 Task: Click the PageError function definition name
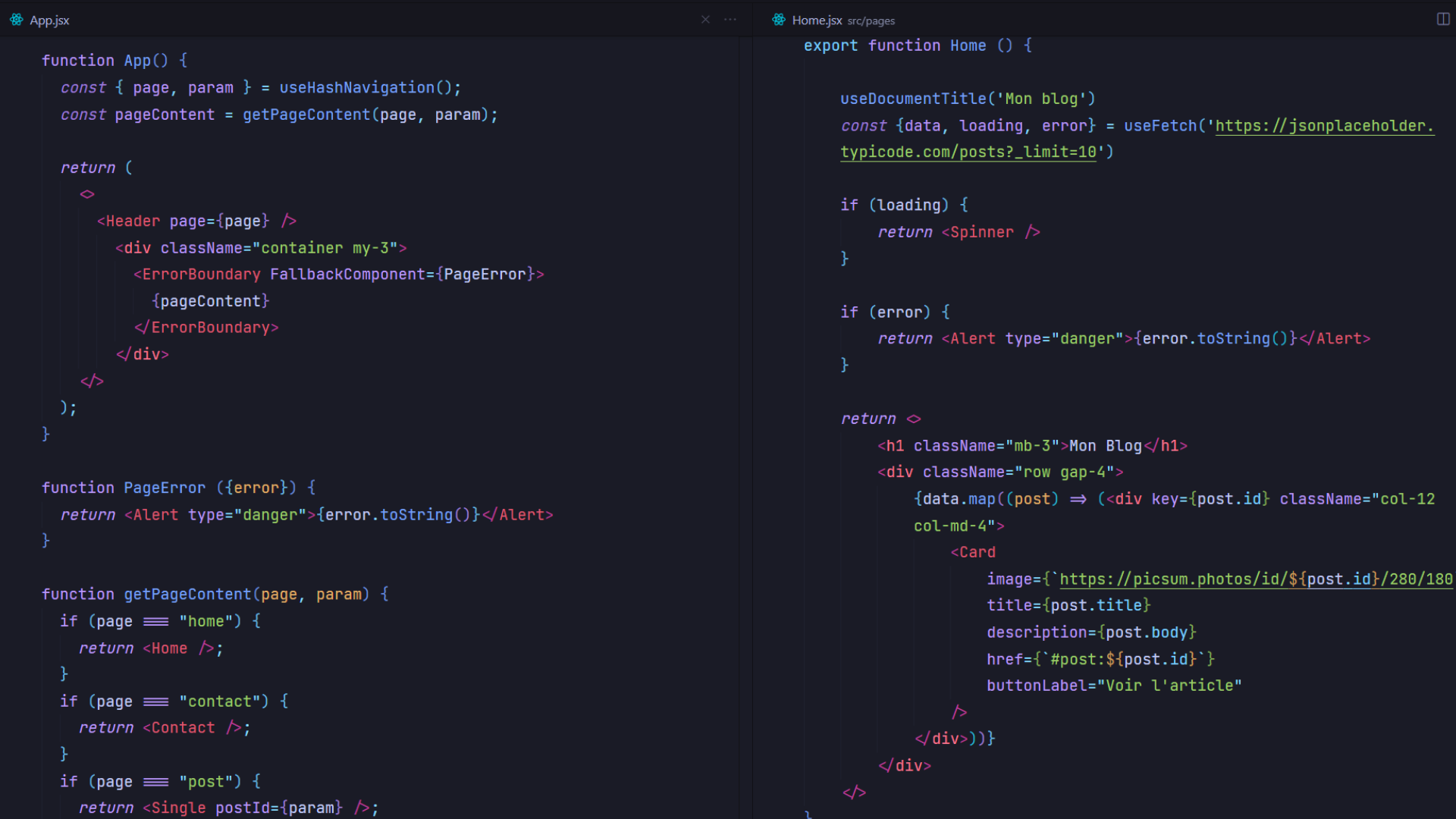point(165,488)
